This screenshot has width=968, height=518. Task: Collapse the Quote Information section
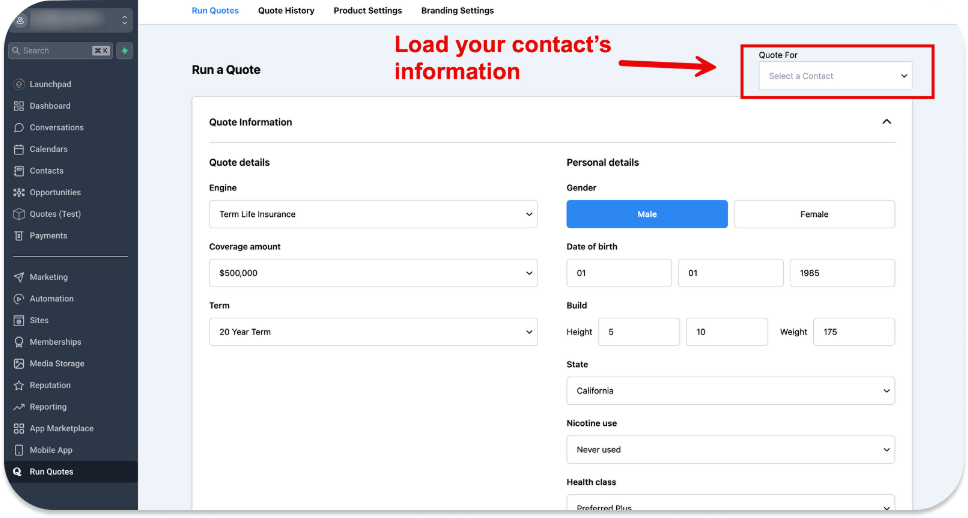coord(887,122)
